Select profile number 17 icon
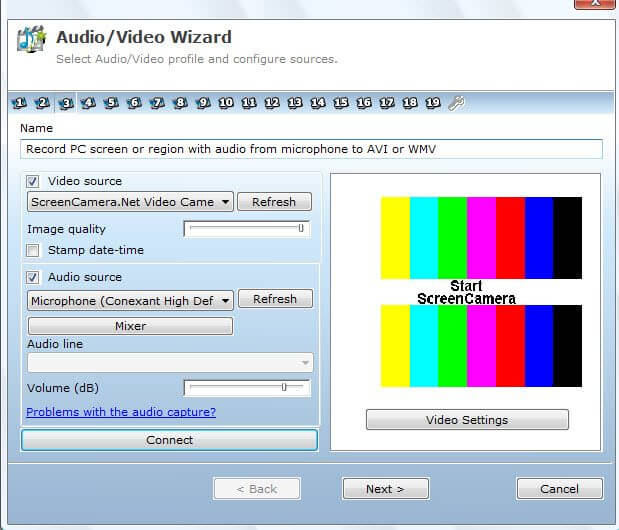Image resolution: width=619 pixels, height=530 pixels. 387,103
